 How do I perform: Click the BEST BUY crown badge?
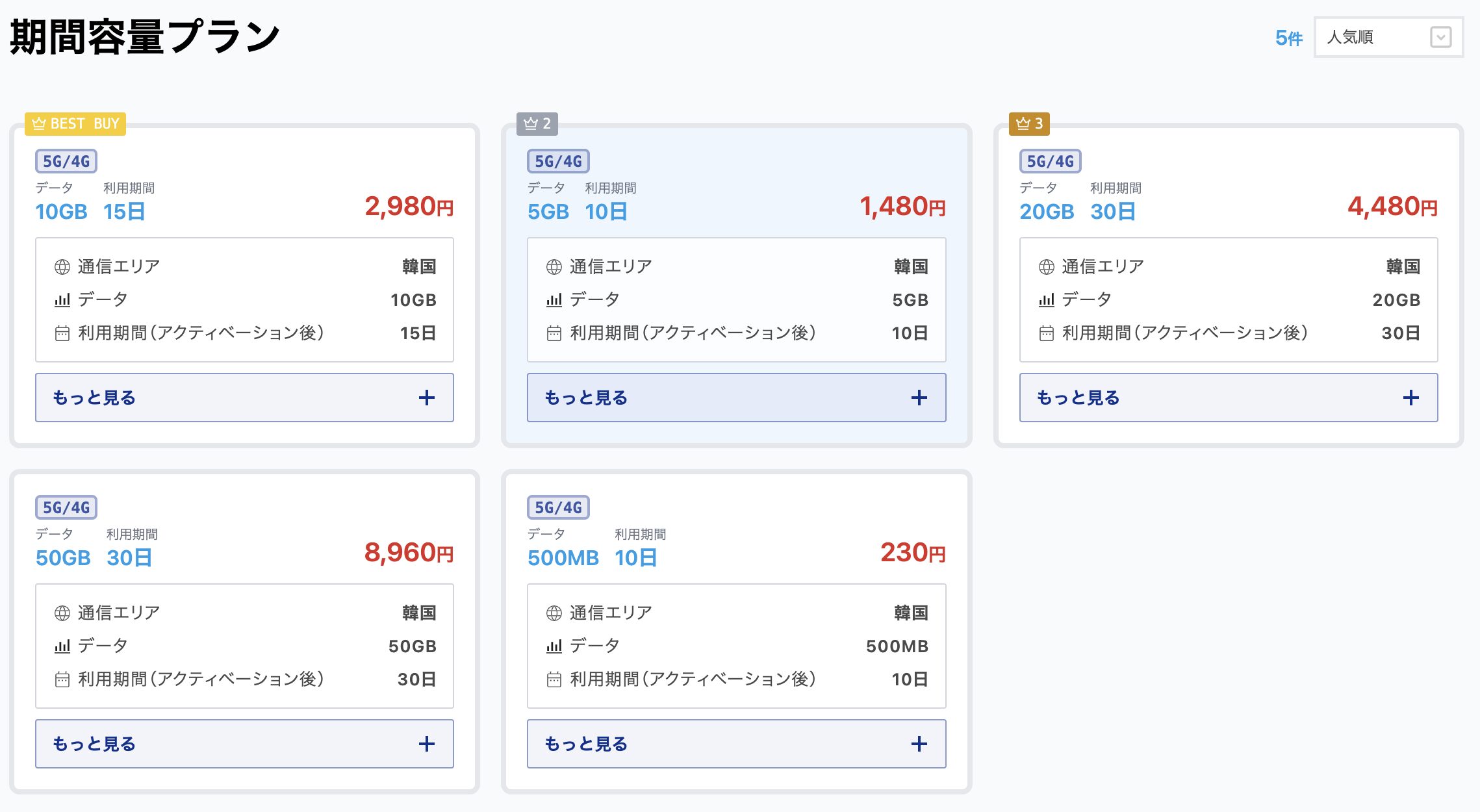[75, 123]
